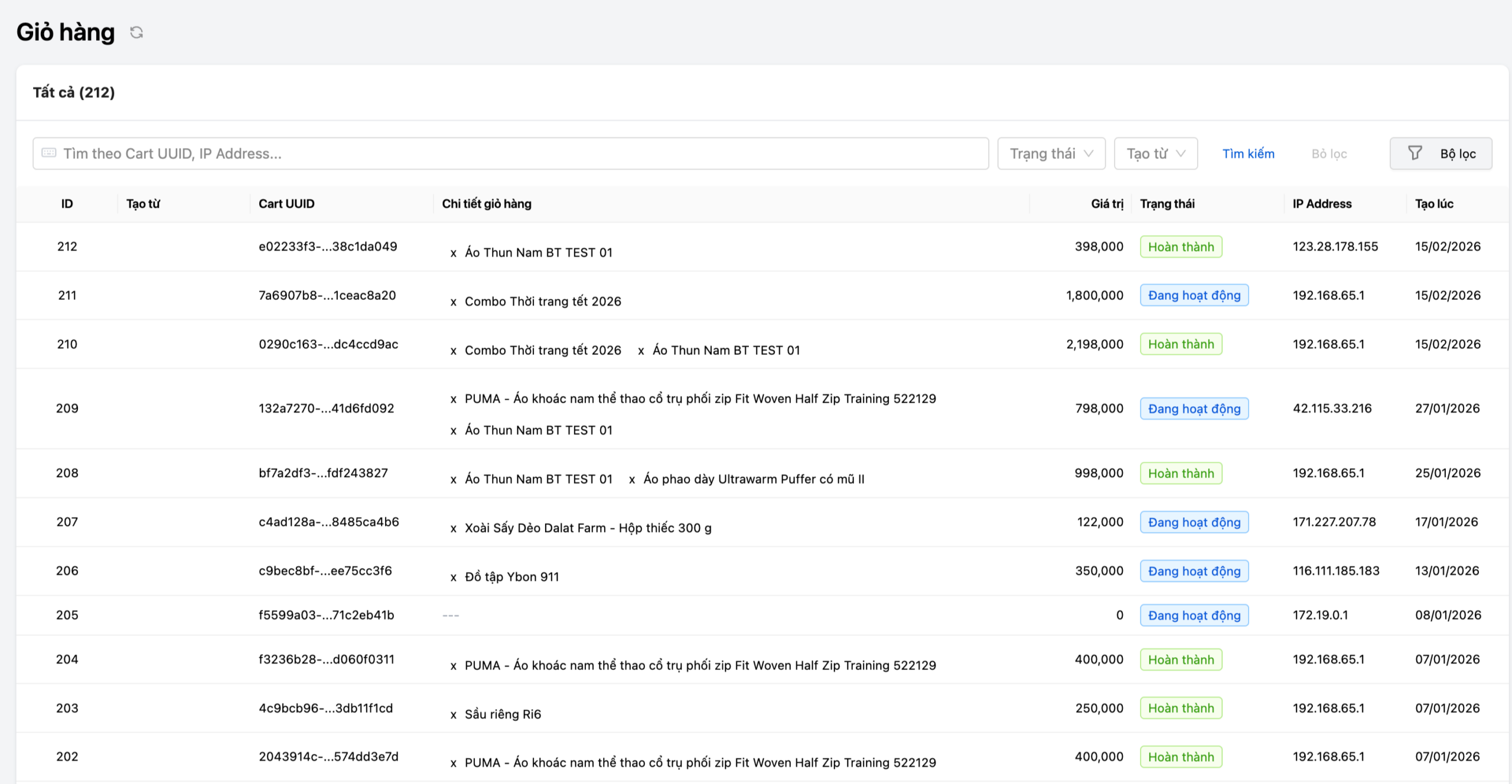
Task: Click Hoàn thành badge for cart 212
Action: [x=1181, y=247]
